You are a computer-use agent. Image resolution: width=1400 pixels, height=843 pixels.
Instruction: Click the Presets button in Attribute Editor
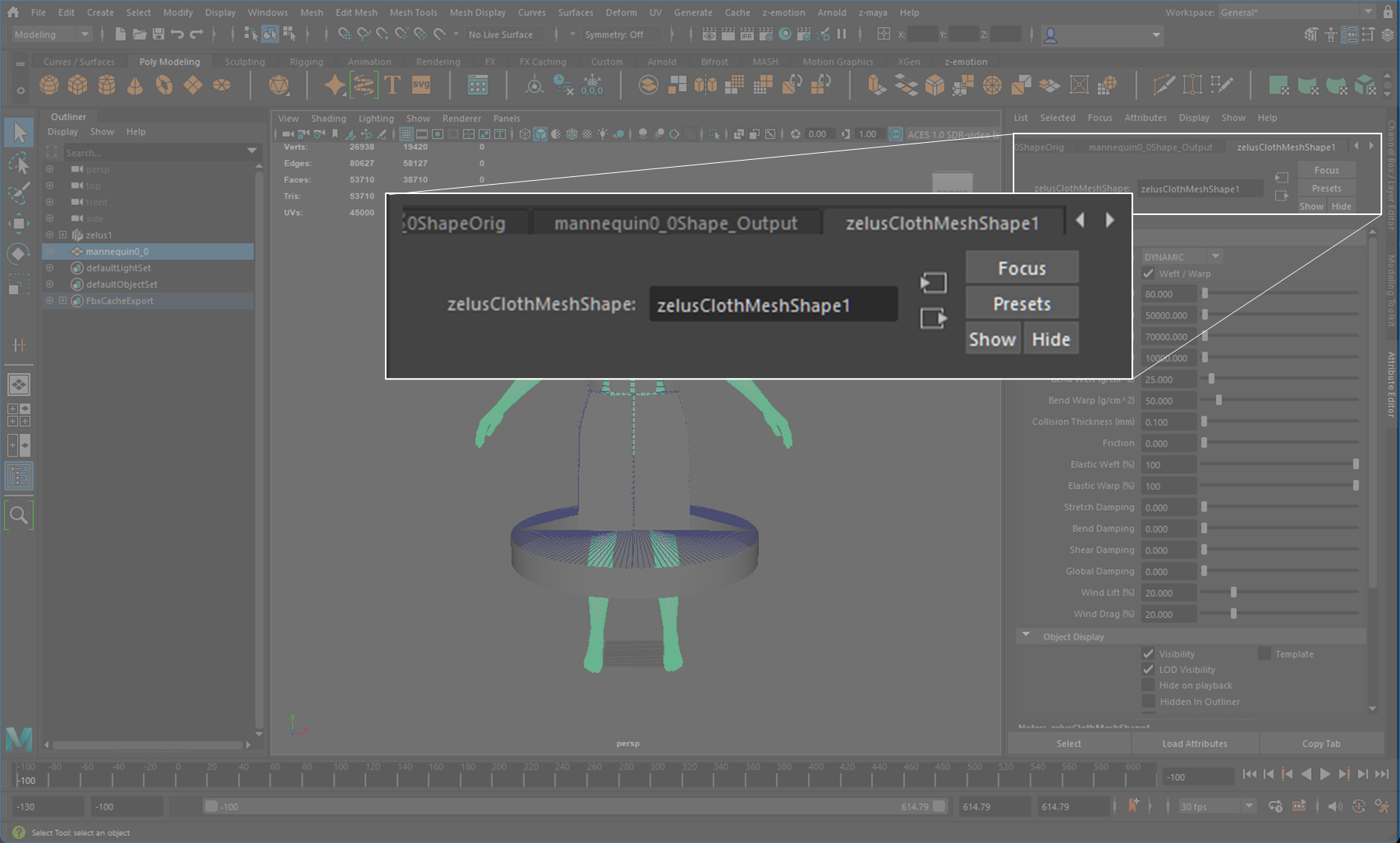click(1326, 188)
